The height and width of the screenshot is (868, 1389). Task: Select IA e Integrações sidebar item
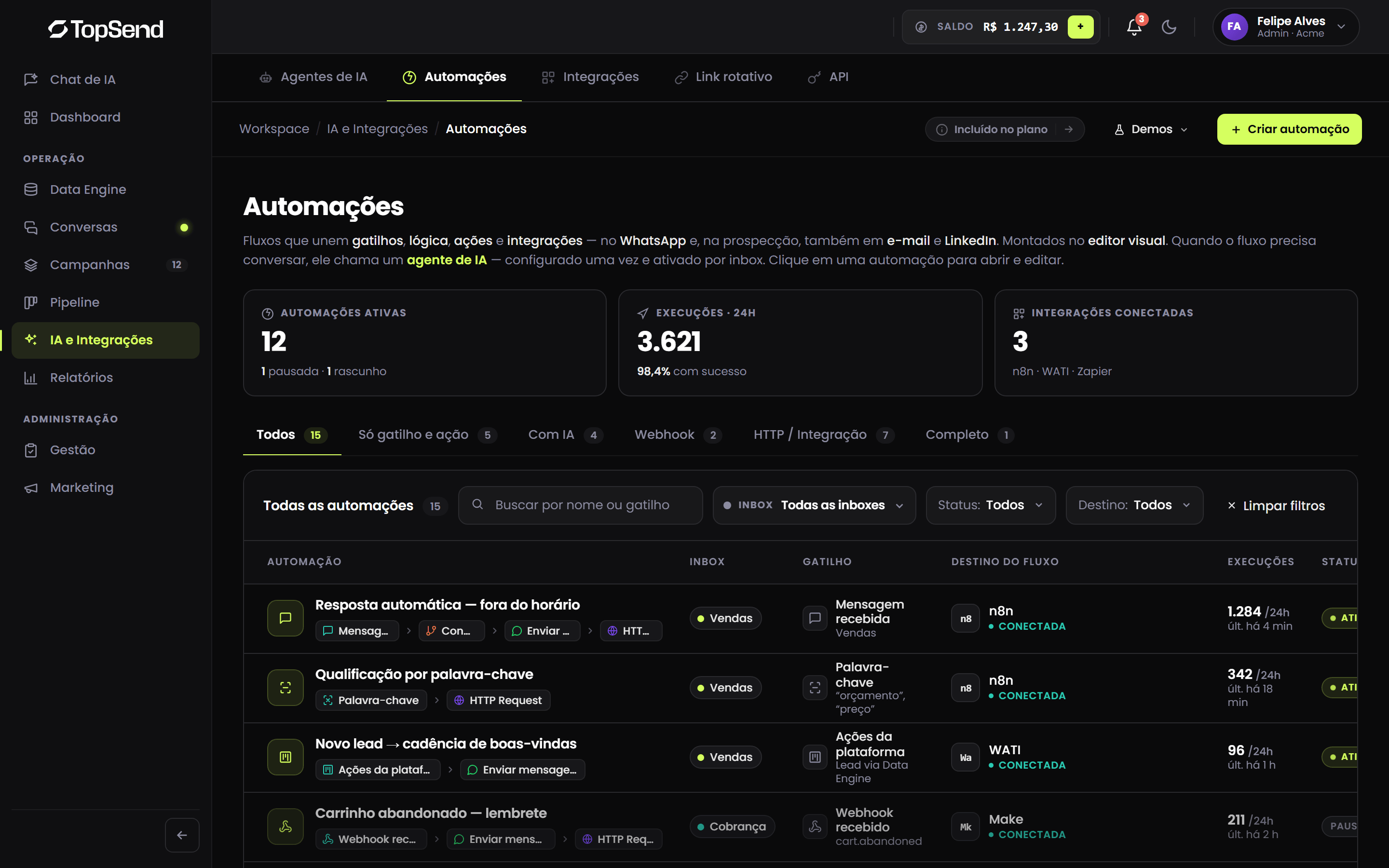coord(106,340)
